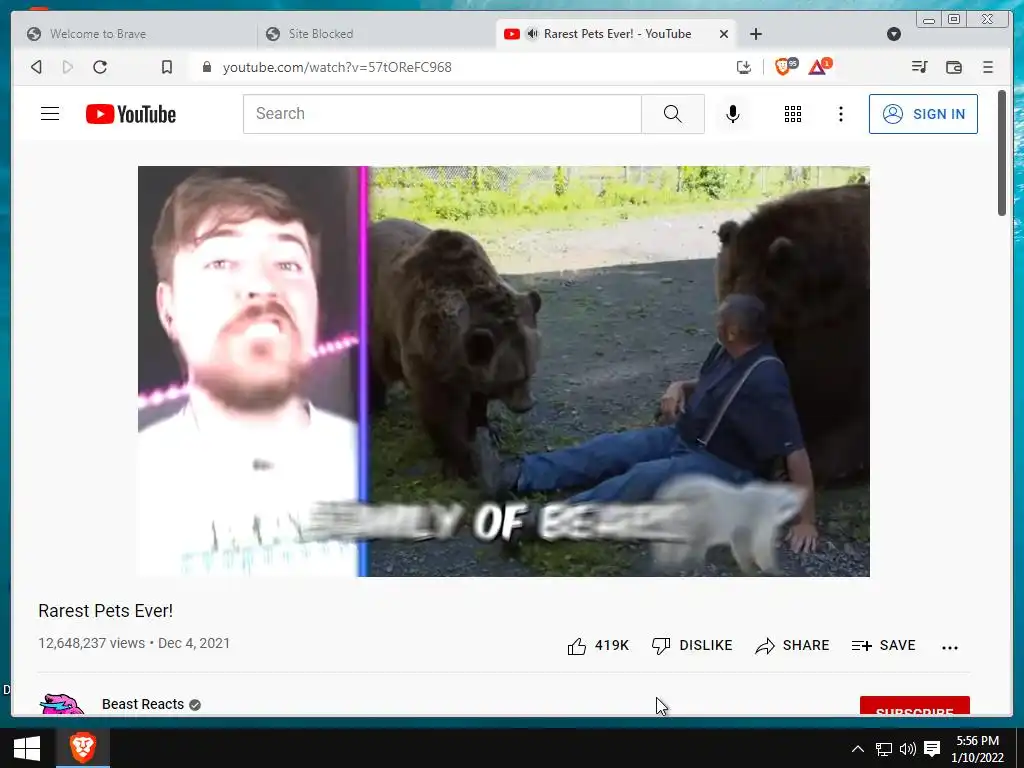The width and height of the screenshot is (1024, 768).
Task: Click the Brave icon in the taskbar
Action: (x=82, y=748)
